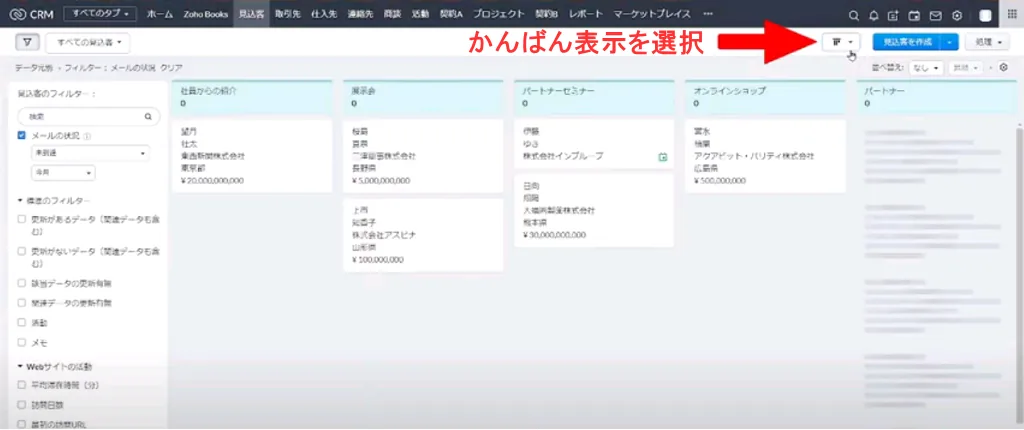Click the 展示会 column header

point(423,97)
